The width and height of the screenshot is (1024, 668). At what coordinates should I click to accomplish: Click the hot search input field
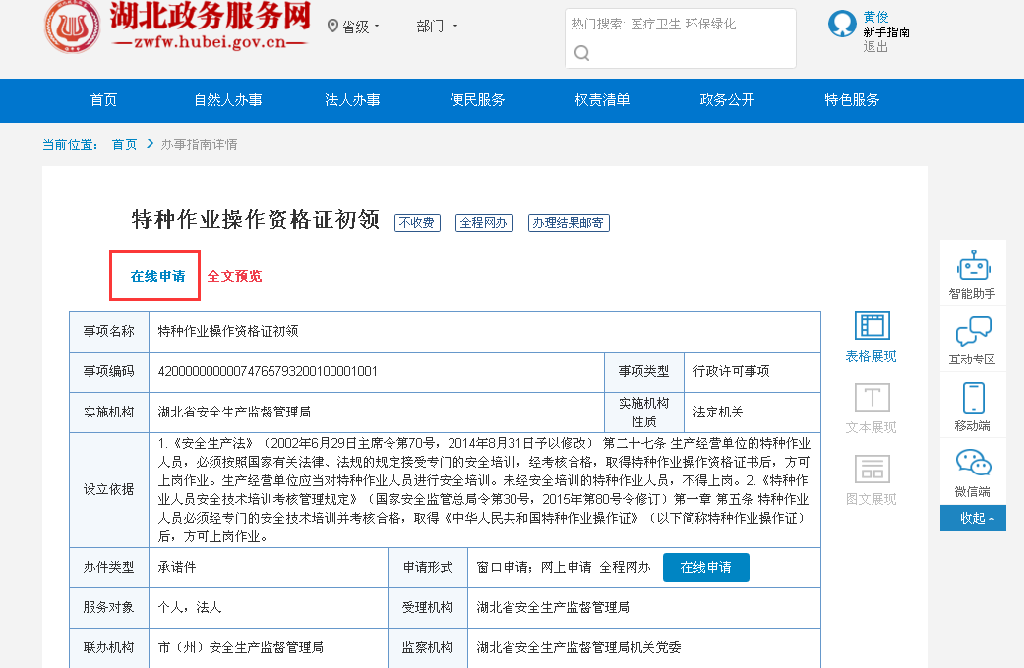click(x=680, y=24)
